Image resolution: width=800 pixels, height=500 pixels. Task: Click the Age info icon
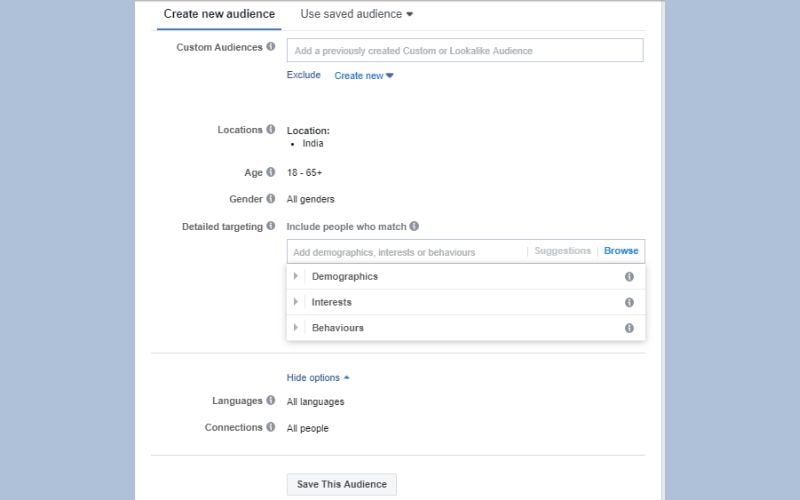tap(271, 172)
